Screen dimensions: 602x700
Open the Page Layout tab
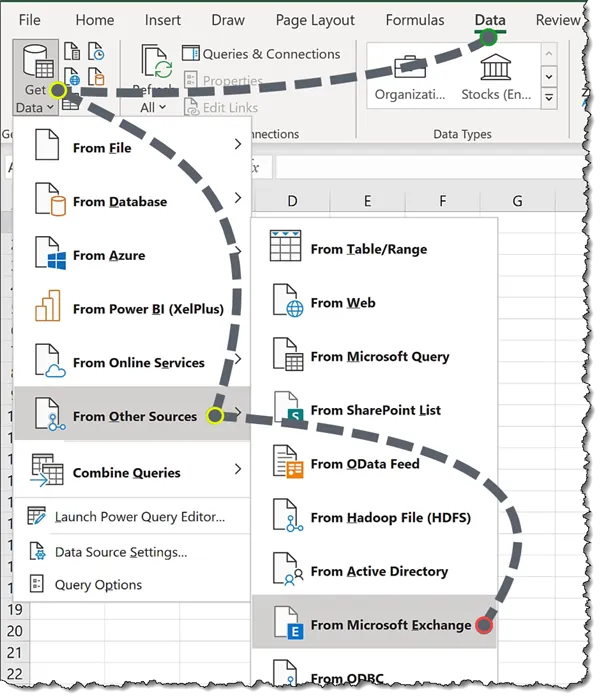[315, 20]
